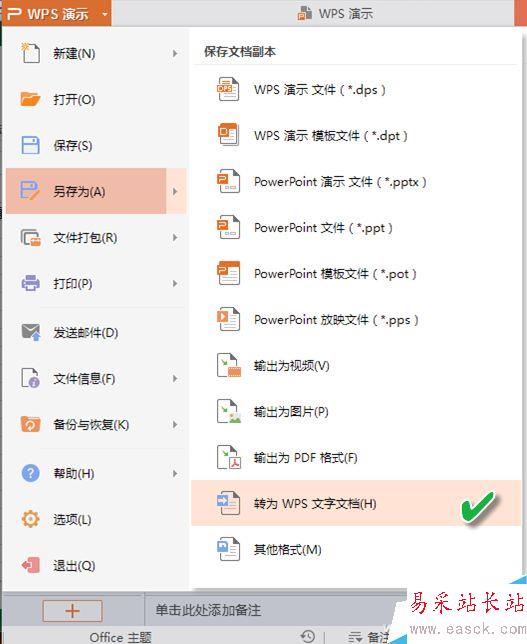
Task: Click the 打开(O) folder icon
Action: point(30,99)
